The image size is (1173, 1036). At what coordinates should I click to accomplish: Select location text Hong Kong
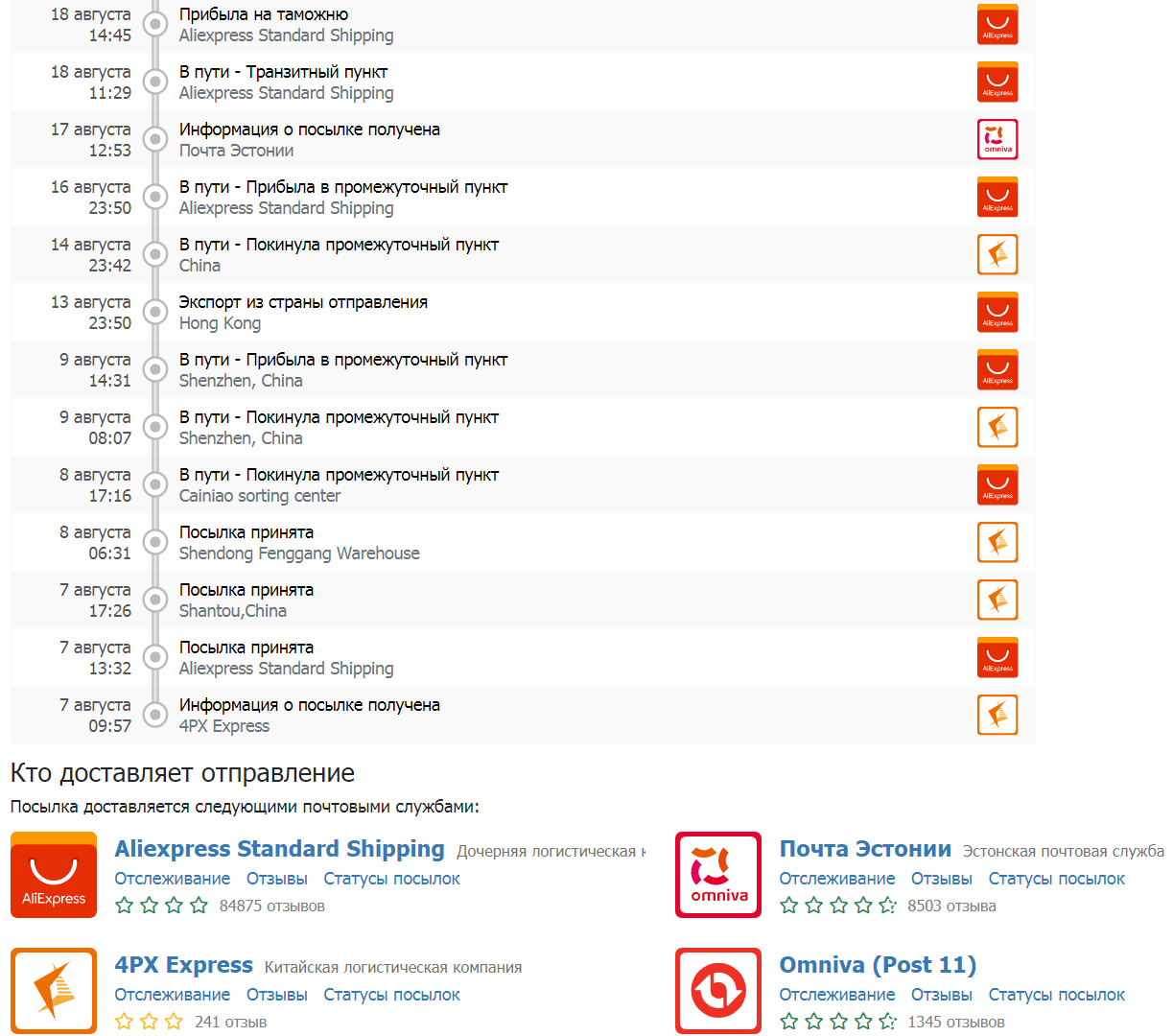pos(220,323)
